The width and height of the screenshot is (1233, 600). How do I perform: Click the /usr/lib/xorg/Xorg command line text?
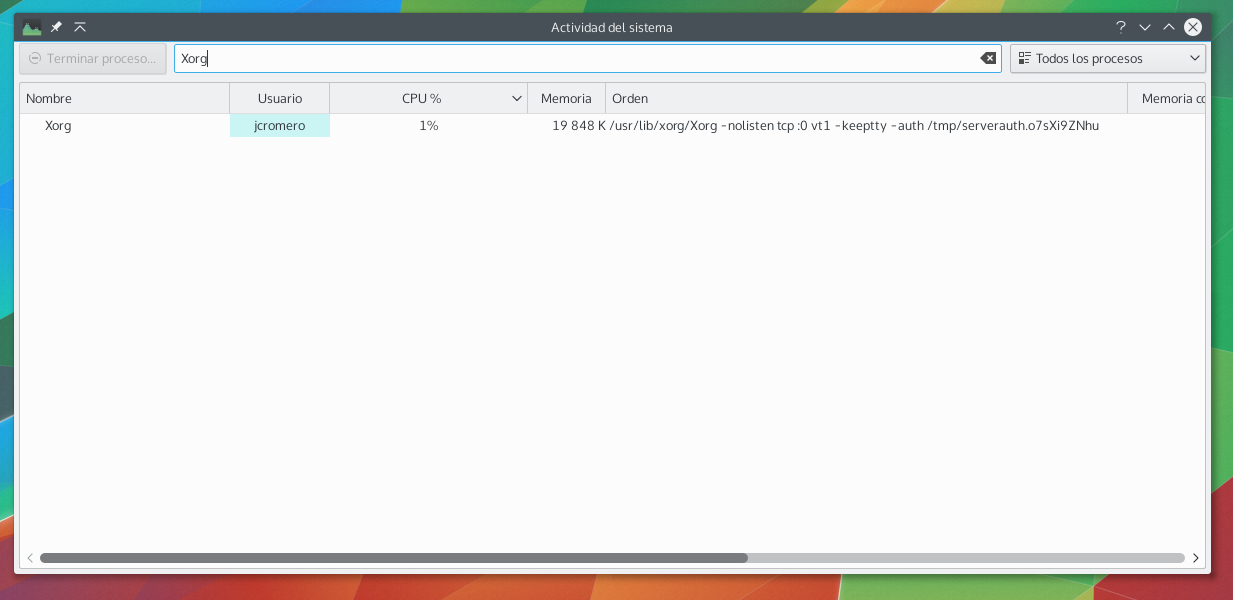(x=855, y=126)
